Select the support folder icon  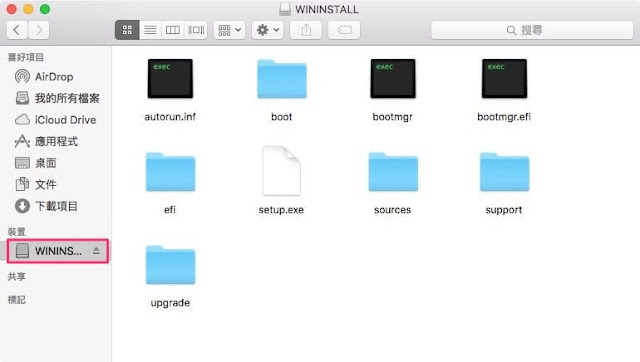(x=504, y=172)
